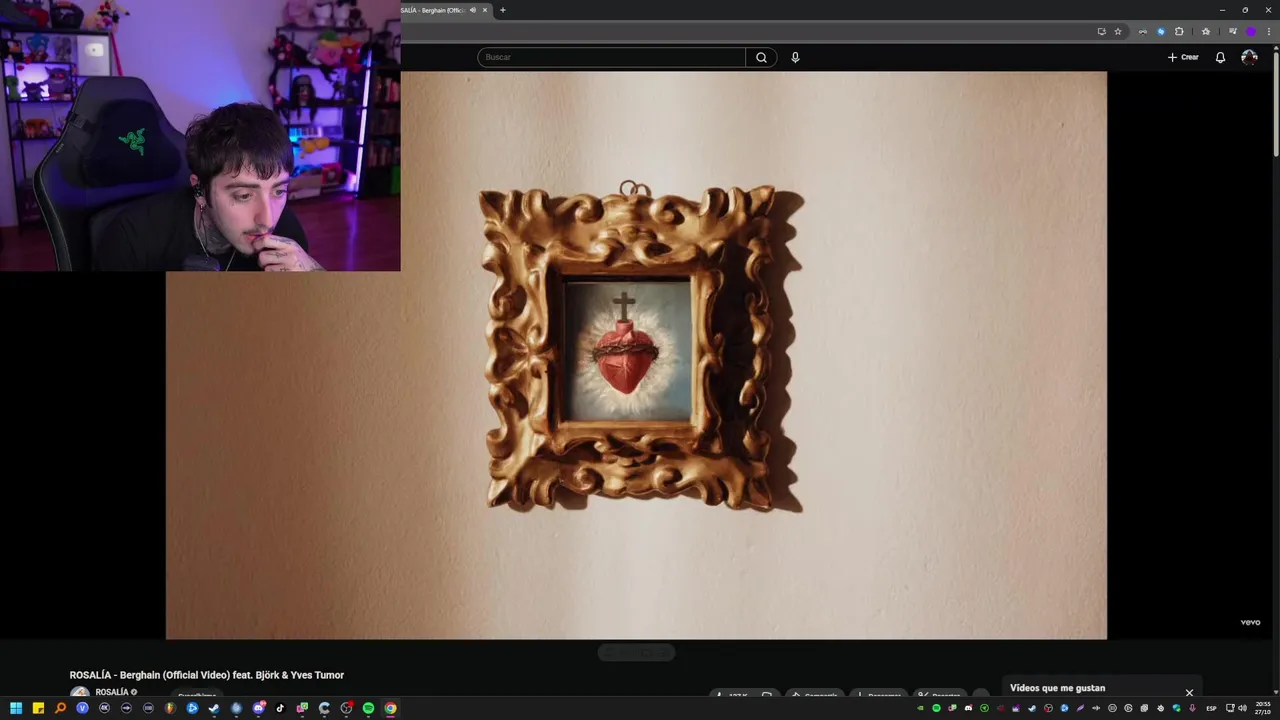
Task: Click the ESP language indicator
Action: point(1211,708)
